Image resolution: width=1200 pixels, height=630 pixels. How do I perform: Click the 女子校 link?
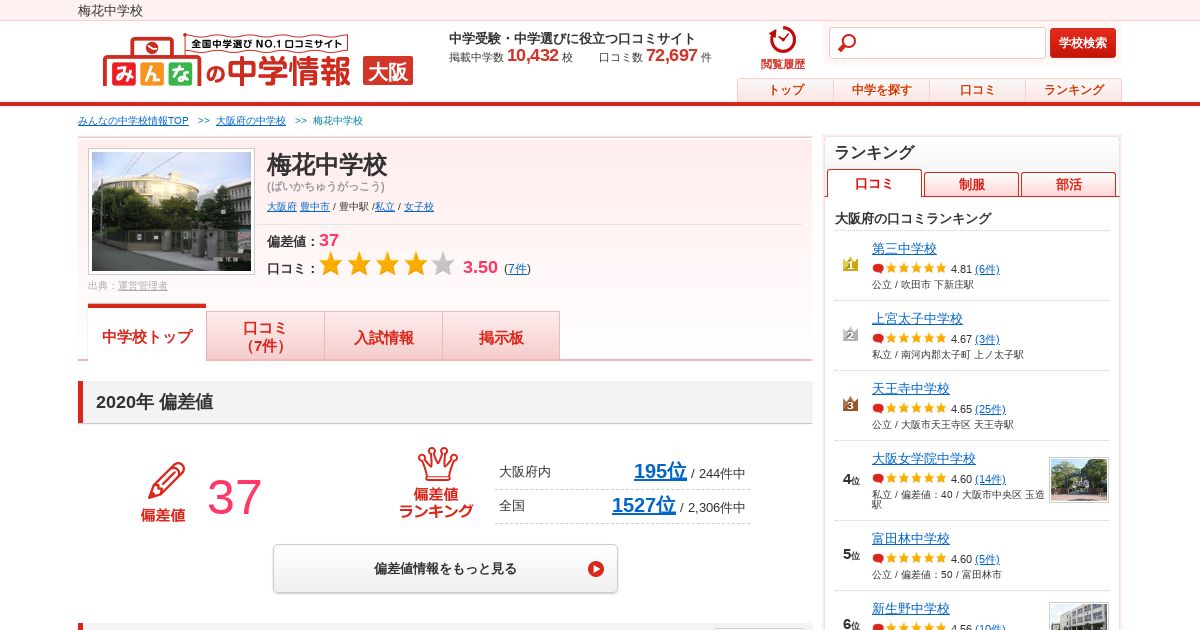(419, 206)
